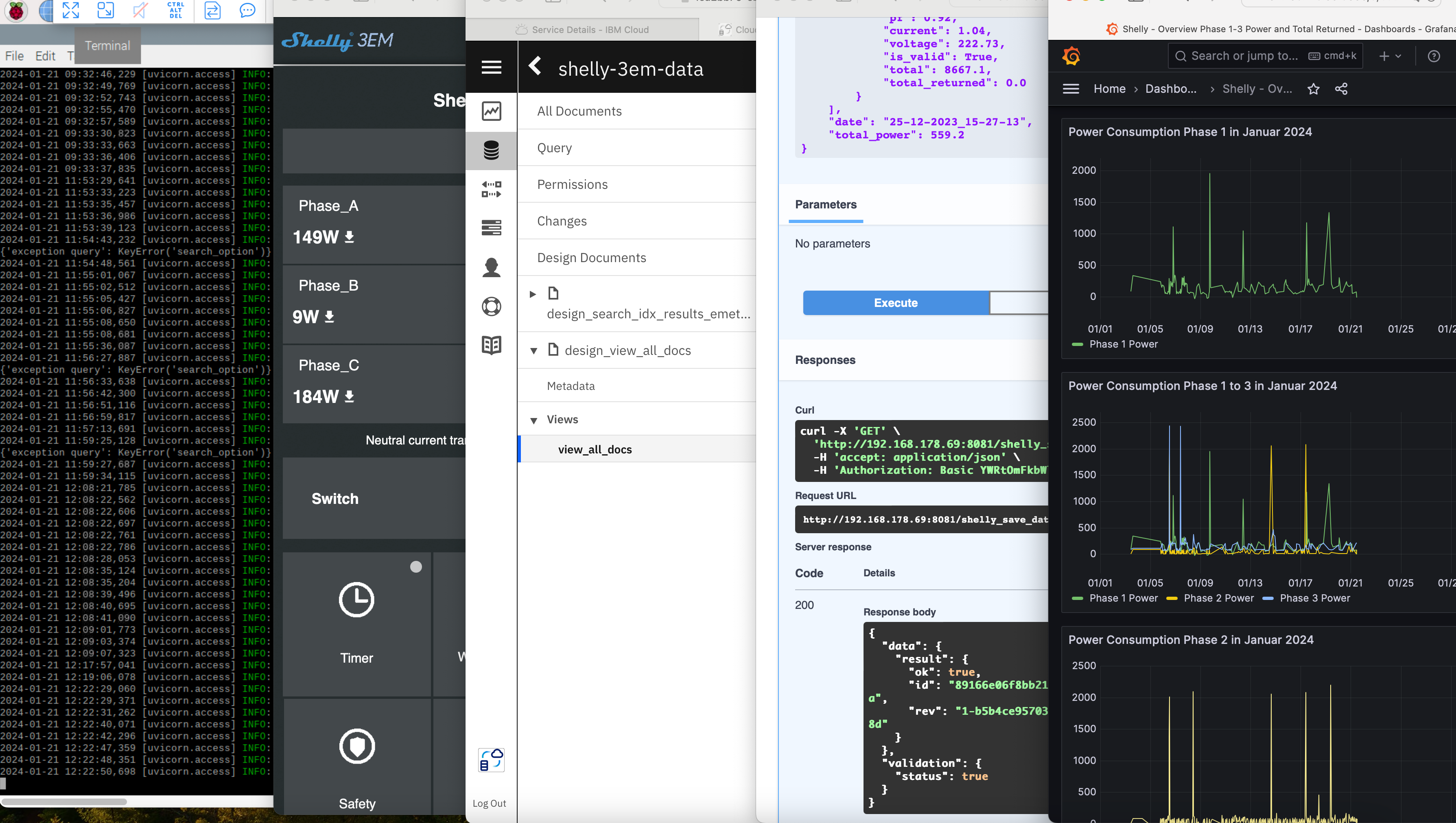
Task: Select the Parameters tab
Action: coord(825,205)
